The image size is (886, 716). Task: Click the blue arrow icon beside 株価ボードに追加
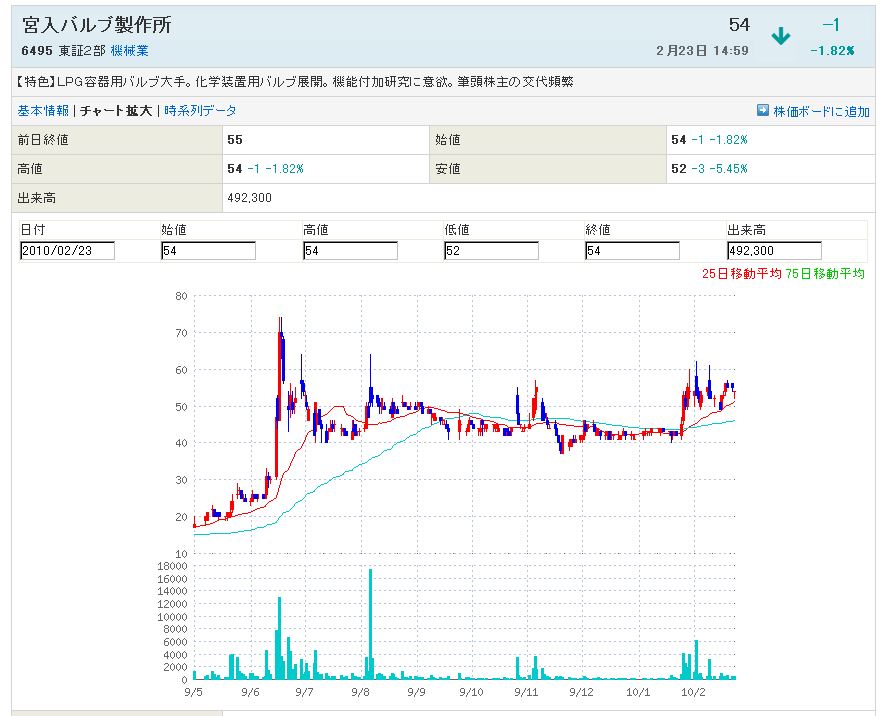[x=763, y=110]
